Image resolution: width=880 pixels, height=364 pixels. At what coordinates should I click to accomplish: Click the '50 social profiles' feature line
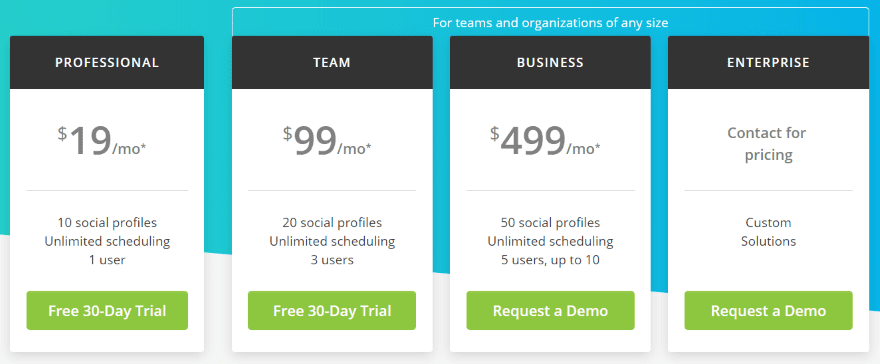550,223
